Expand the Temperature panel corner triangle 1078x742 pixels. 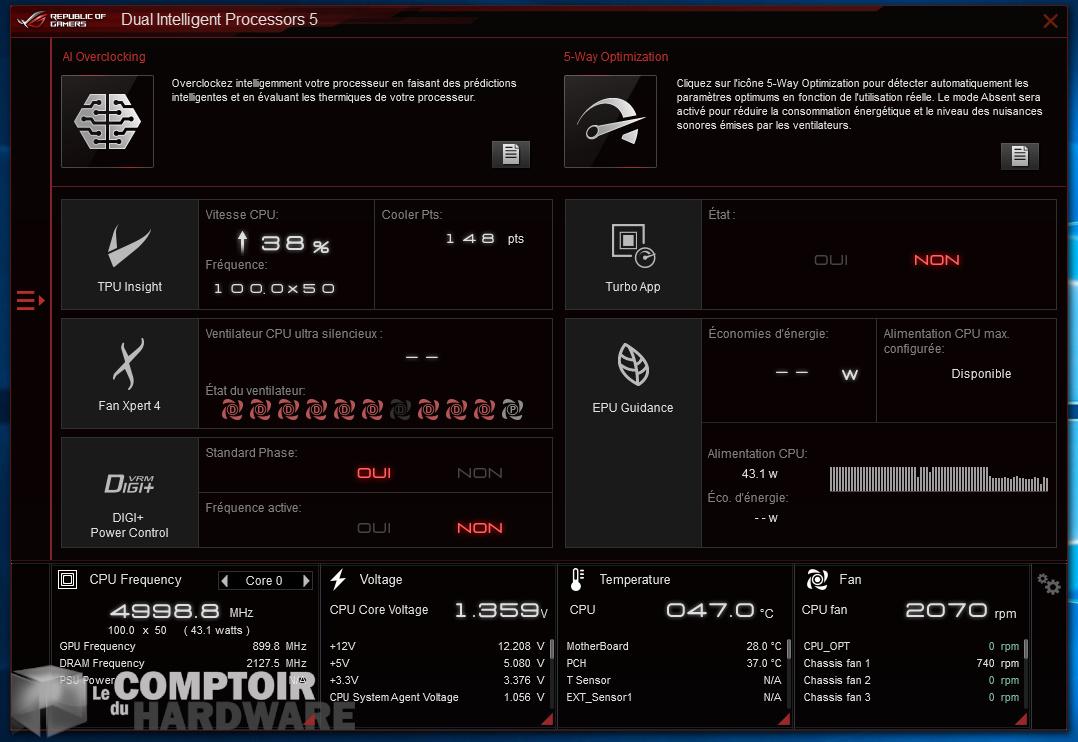(x=784, y=719)
